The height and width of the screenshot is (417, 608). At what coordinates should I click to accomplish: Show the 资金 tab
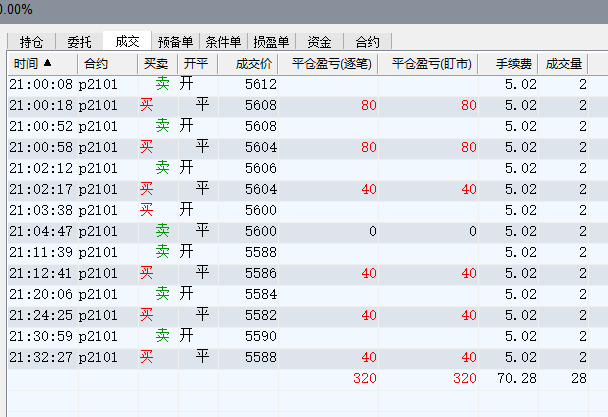320,42
